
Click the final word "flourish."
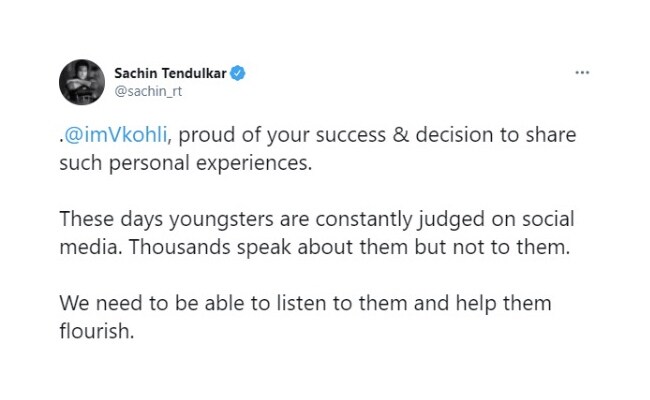97,331
